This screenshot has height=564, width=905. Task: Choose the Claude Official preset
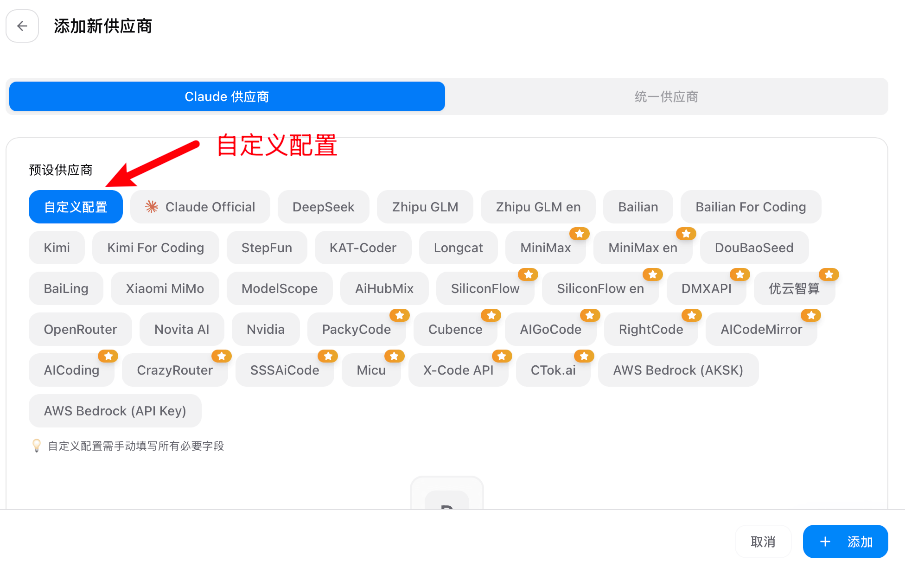pos(200,207)
